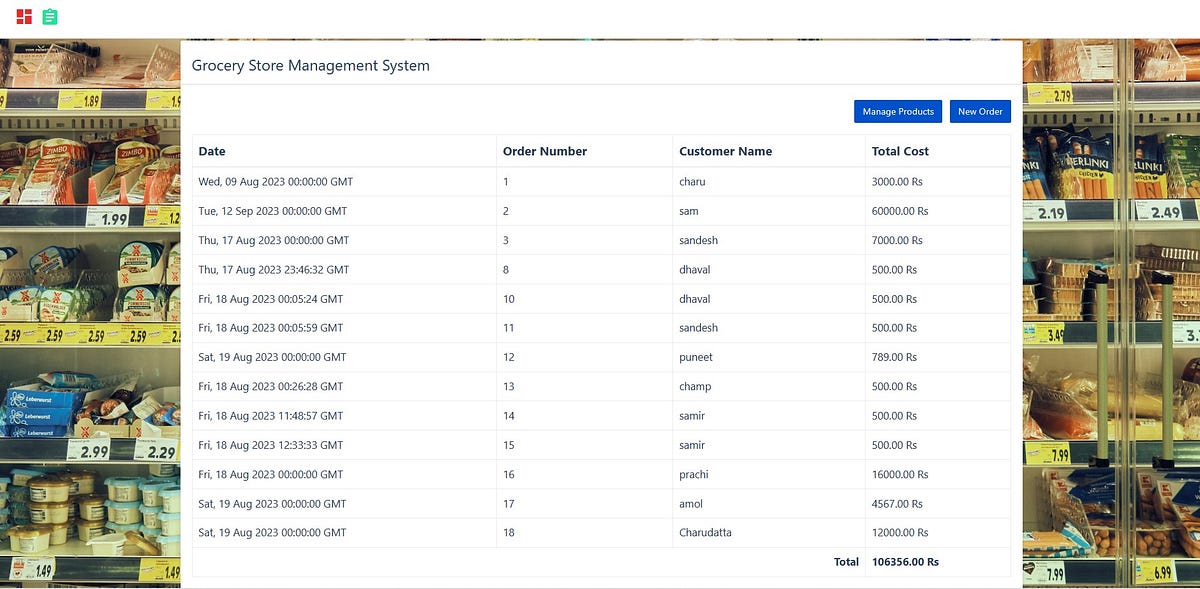Click order number 14 for samir
Viewport: 1200px width, 589px height.
[x=600, y=415]
